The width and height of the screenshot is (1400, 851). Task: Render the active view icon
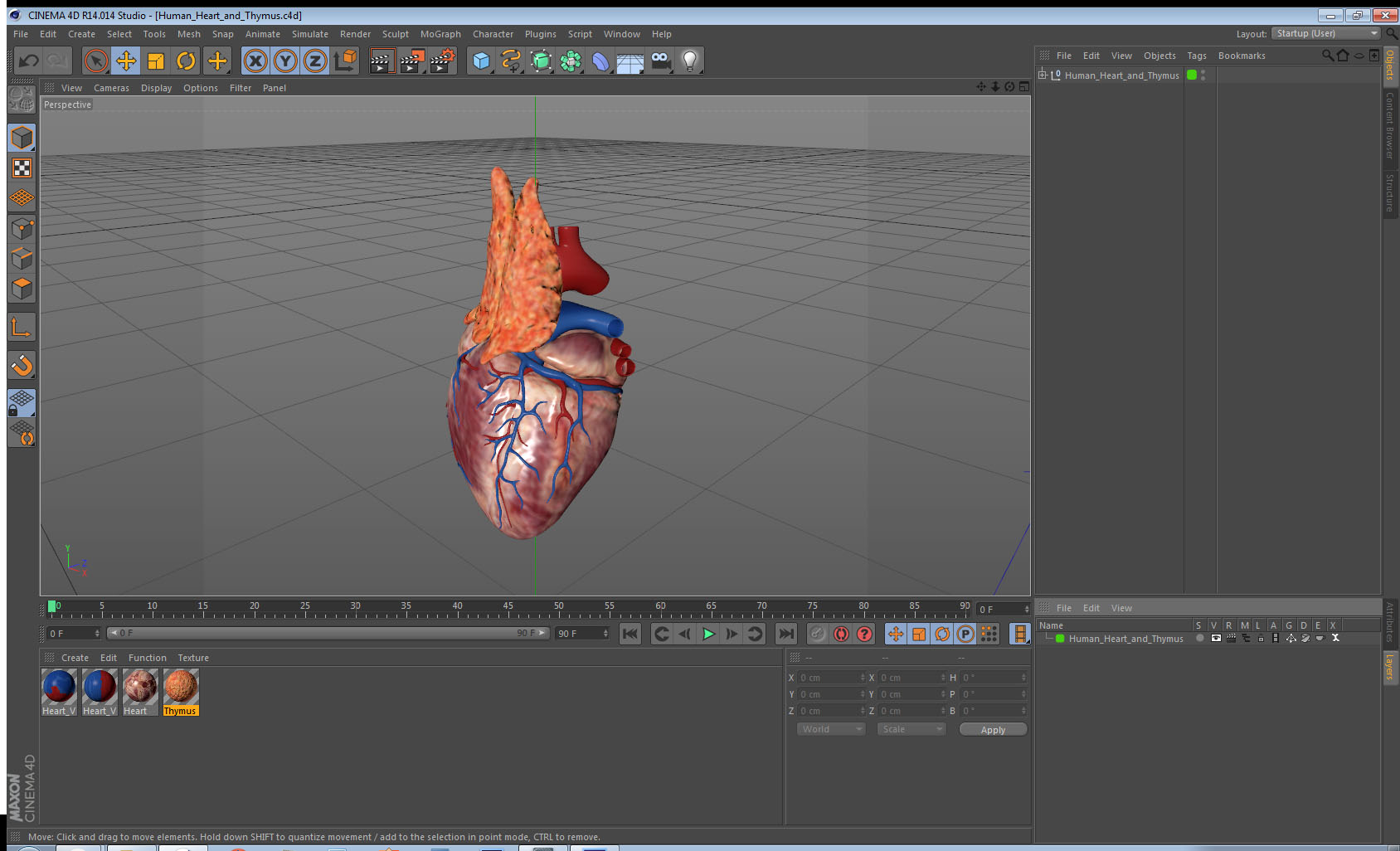click(x=382, y=61)
